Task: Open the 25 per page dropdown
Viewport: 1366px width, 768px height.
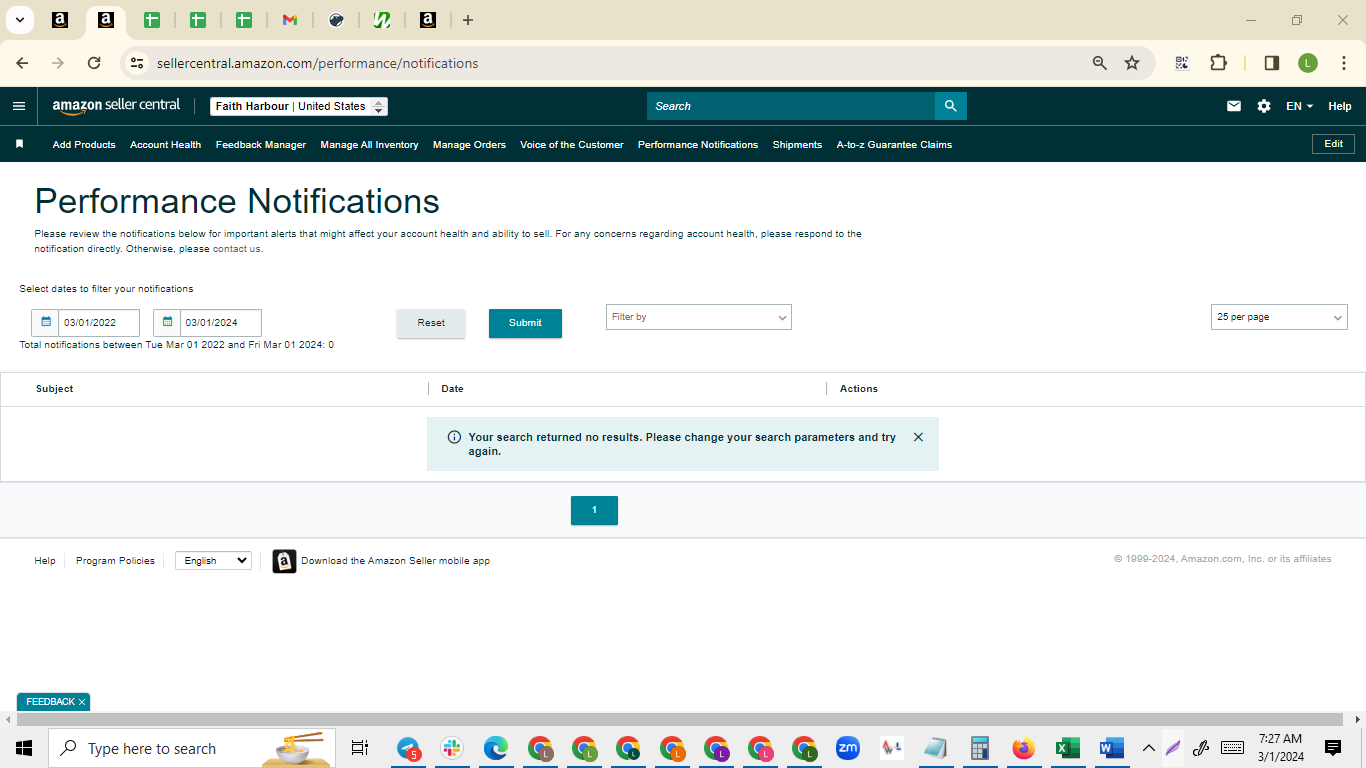Action: click(x=1279, y=317)
